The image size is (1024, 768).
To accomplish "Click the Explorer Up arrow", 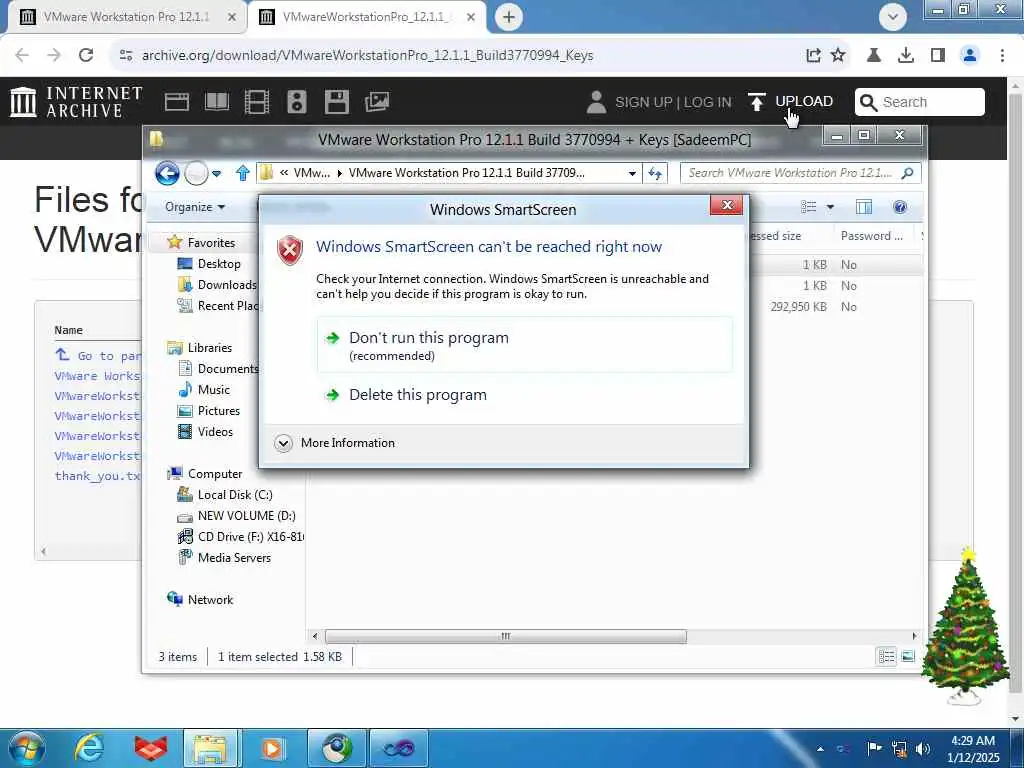I will pos(243,173).
